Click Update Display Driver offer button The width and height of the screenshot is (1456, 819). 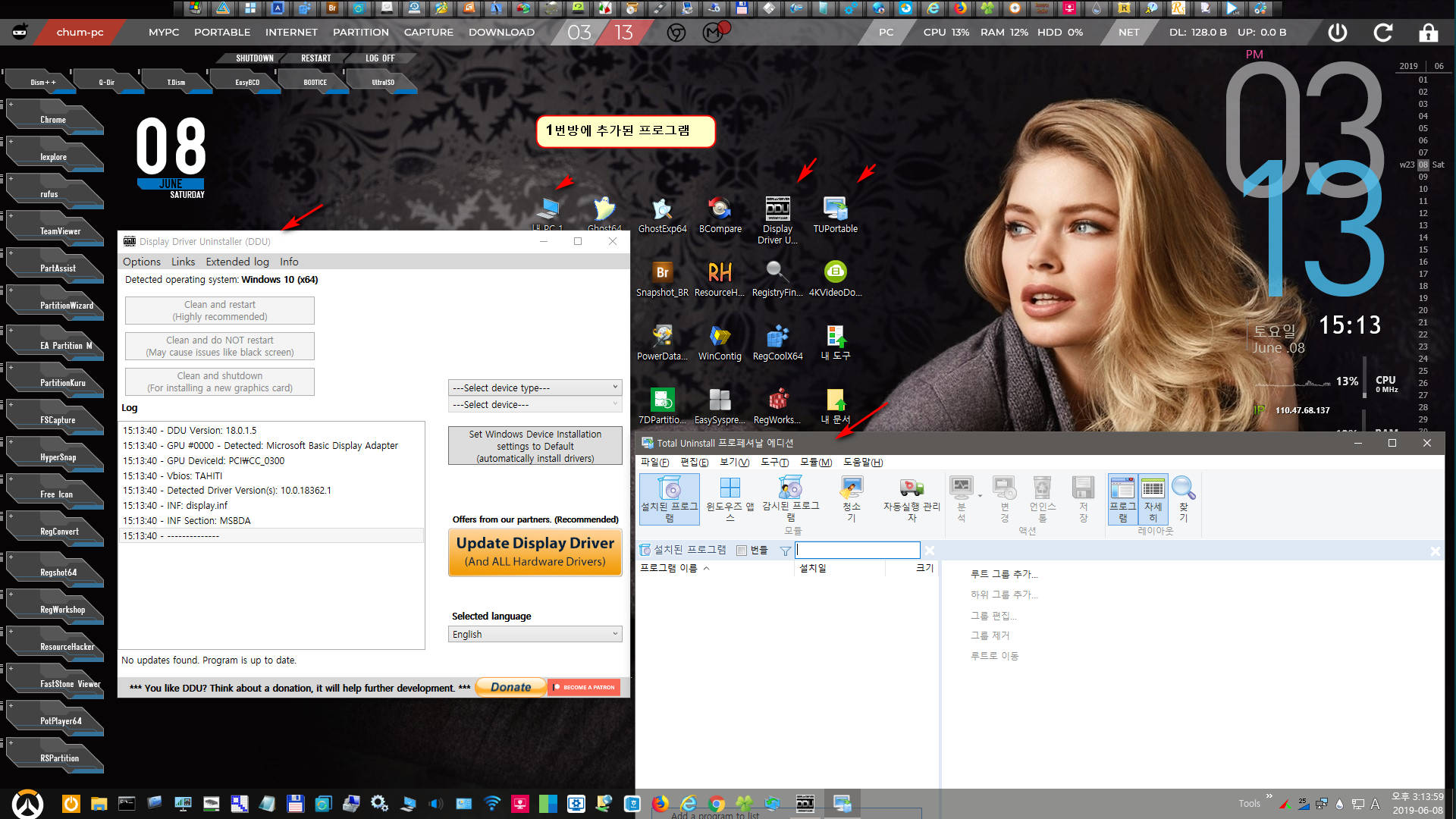click(535, 552)
